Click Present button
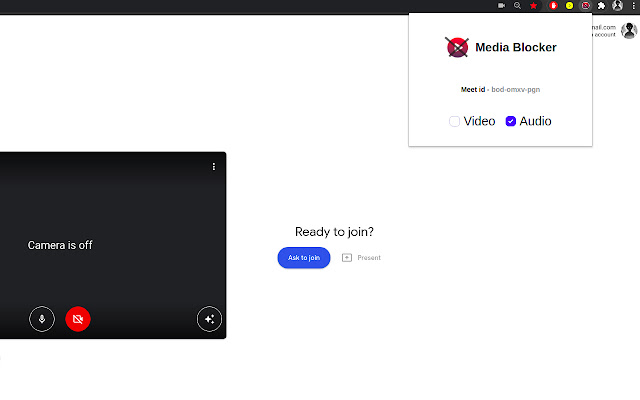 click(x=361, y=258)
